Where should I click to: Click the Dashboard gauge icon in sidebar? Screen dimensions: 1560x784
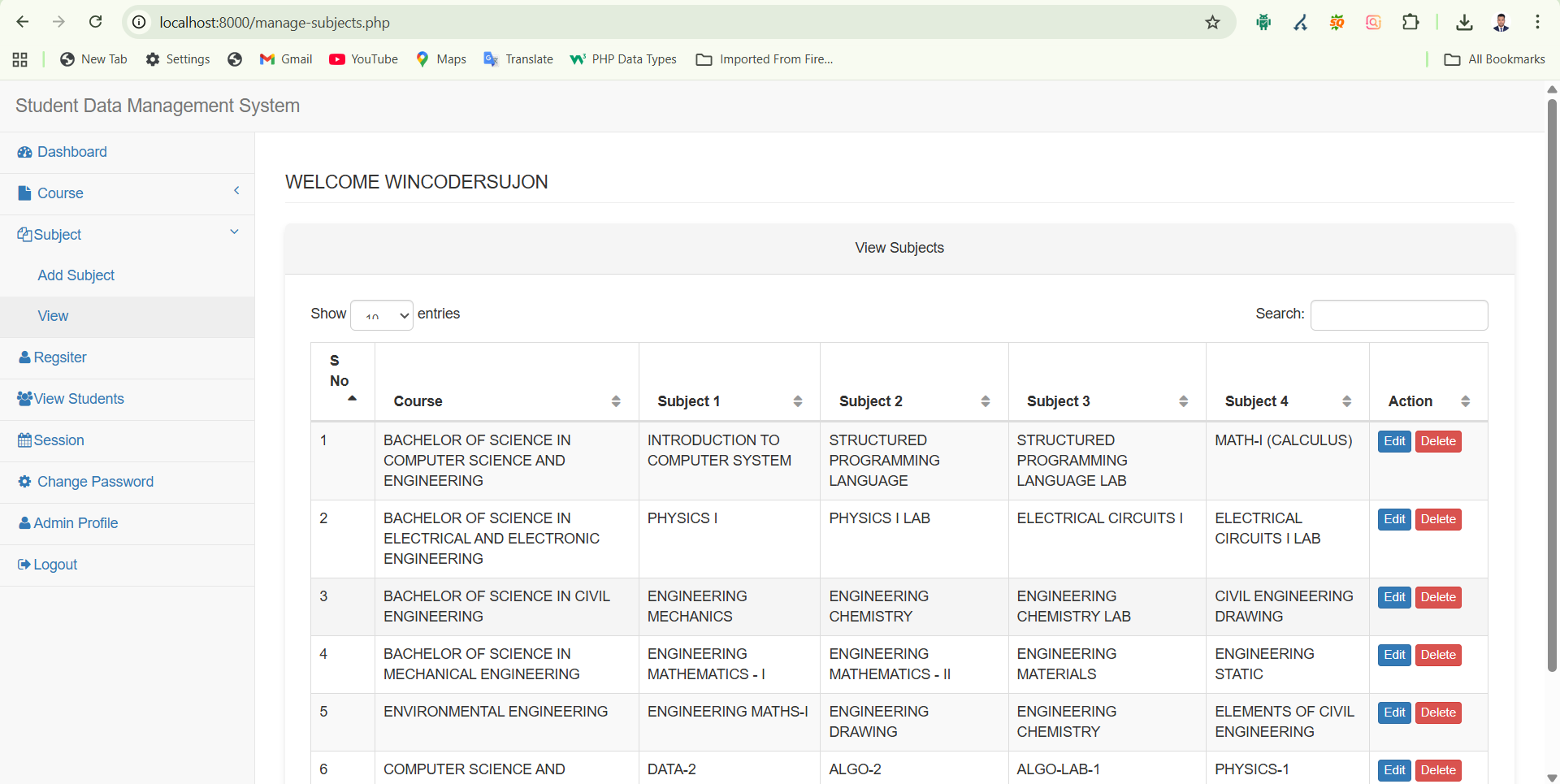[24, 153]
